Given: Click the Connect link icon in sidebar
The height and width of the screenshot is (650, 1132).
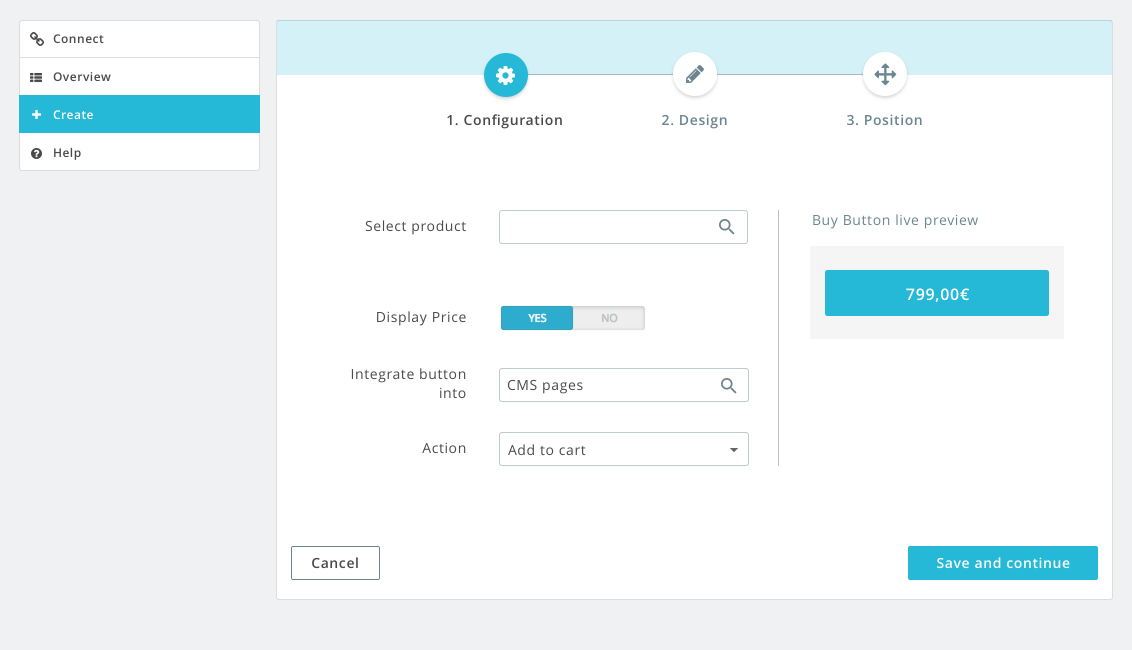Looking at the screenshot, I should click(37, 39).
